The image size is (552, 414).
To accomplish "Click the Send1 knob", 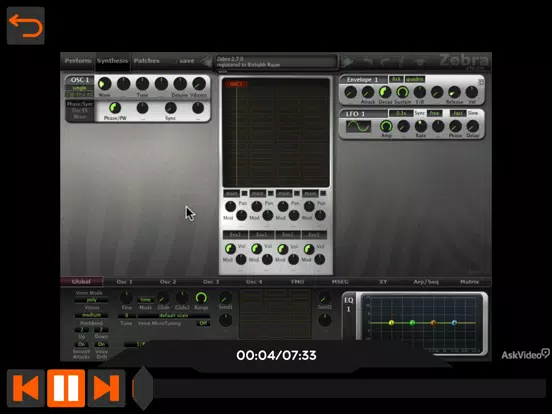I will point(225,298).
